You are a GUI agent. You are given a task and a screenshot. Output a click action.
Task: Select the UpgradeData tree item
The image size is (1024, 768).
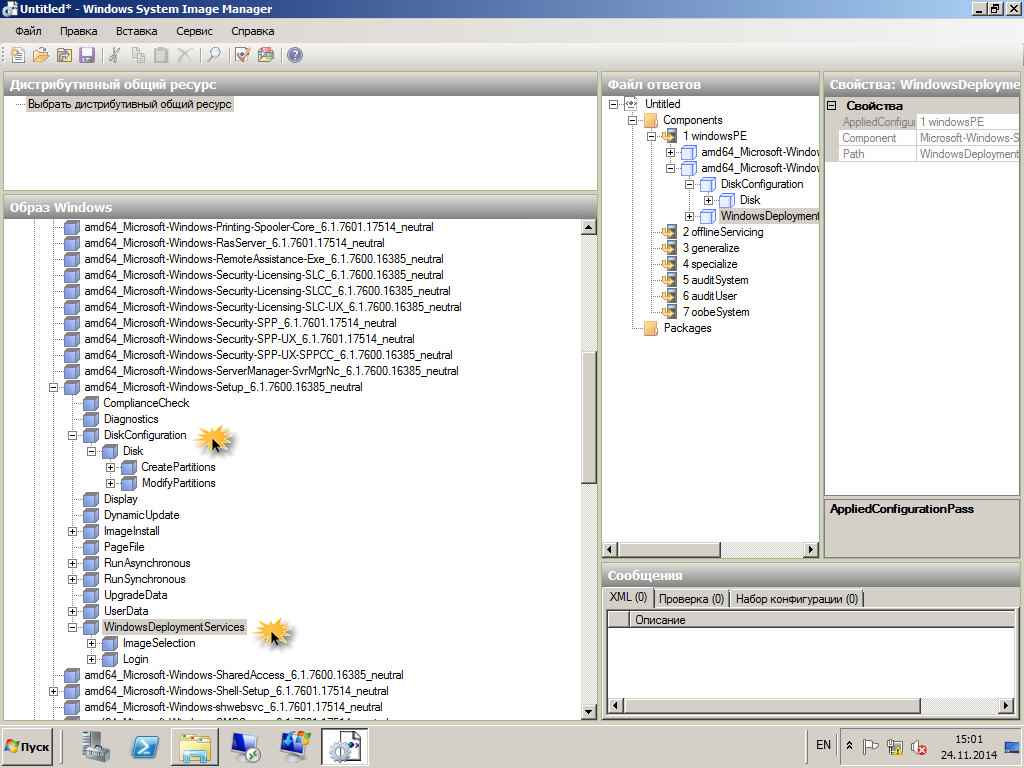coord(135,596)
